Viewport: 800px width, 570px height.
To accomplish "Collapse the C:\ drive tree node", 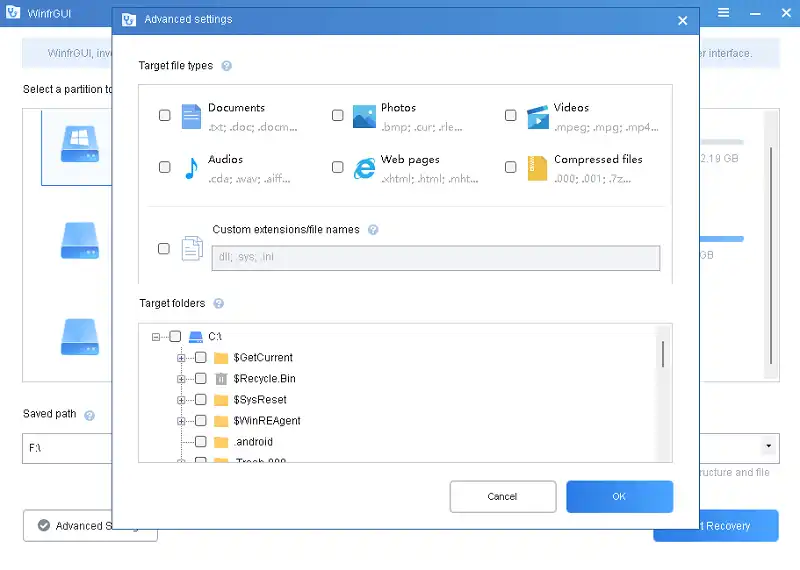I will point(156,337).
